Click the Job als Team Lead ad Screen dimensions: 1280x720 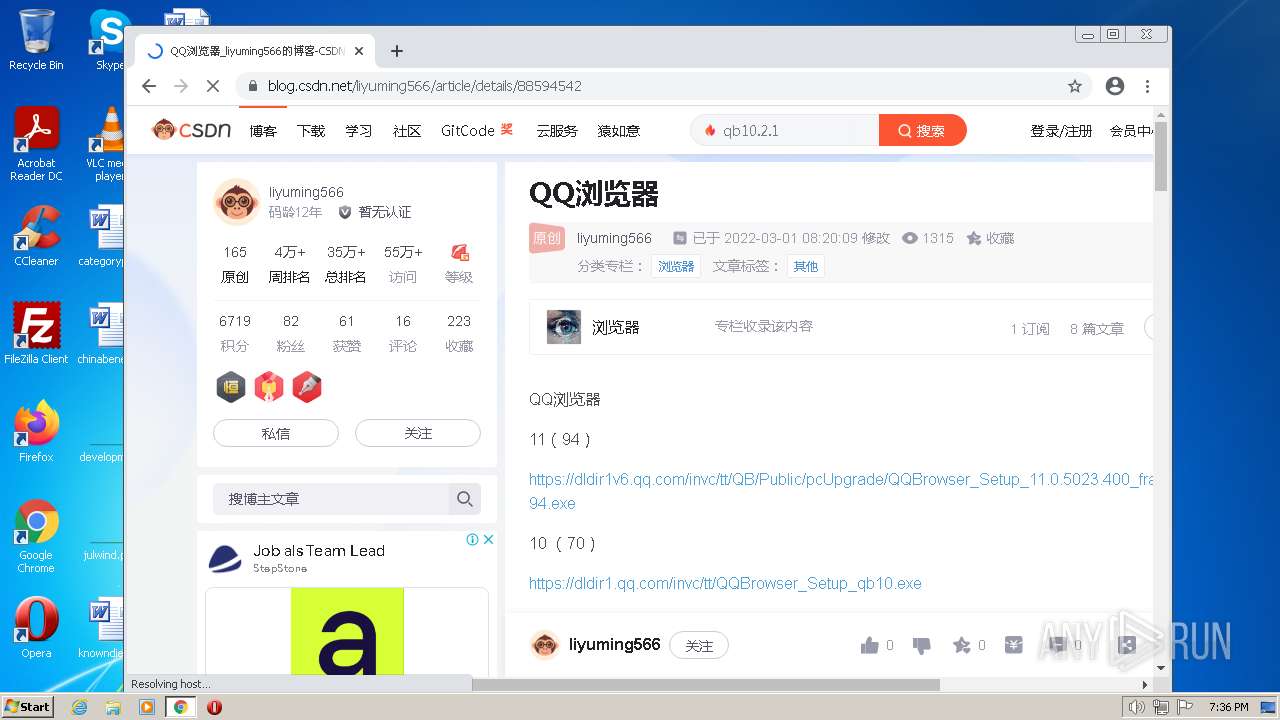pyautogui.click(x=319, y=551)
